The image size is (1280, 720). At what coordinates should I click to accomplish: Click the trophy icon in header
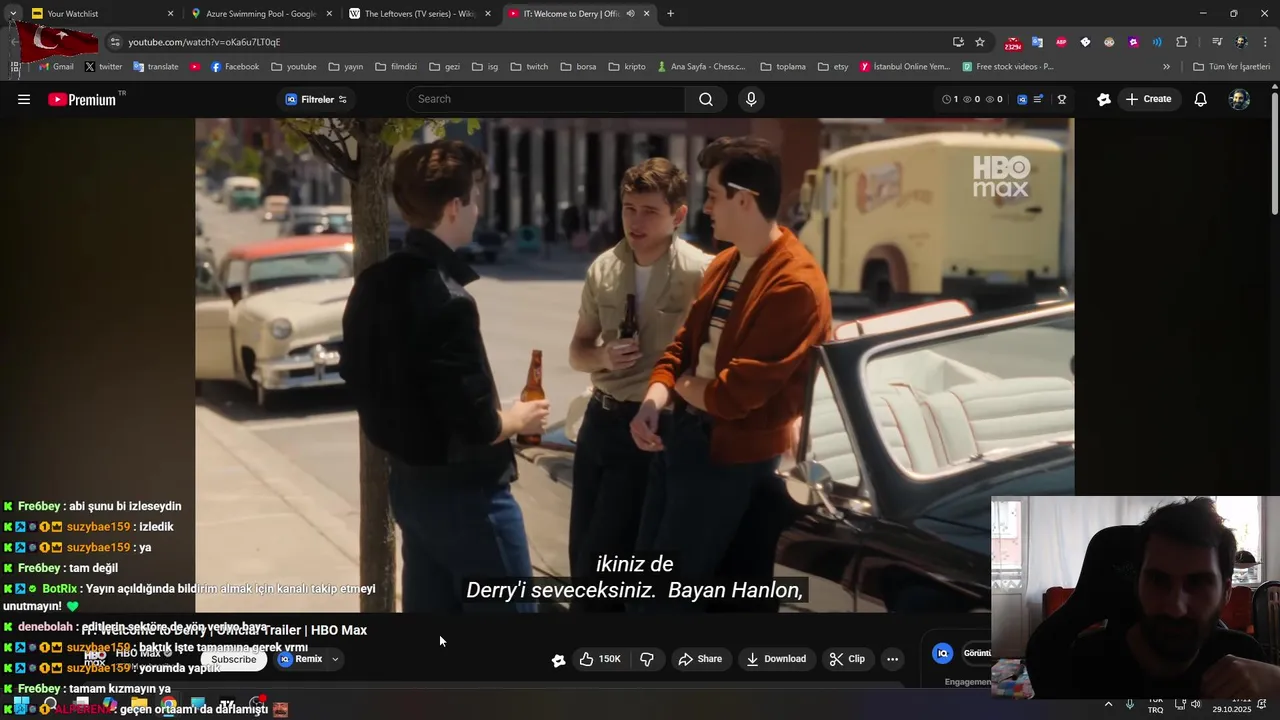[1062, 99]
